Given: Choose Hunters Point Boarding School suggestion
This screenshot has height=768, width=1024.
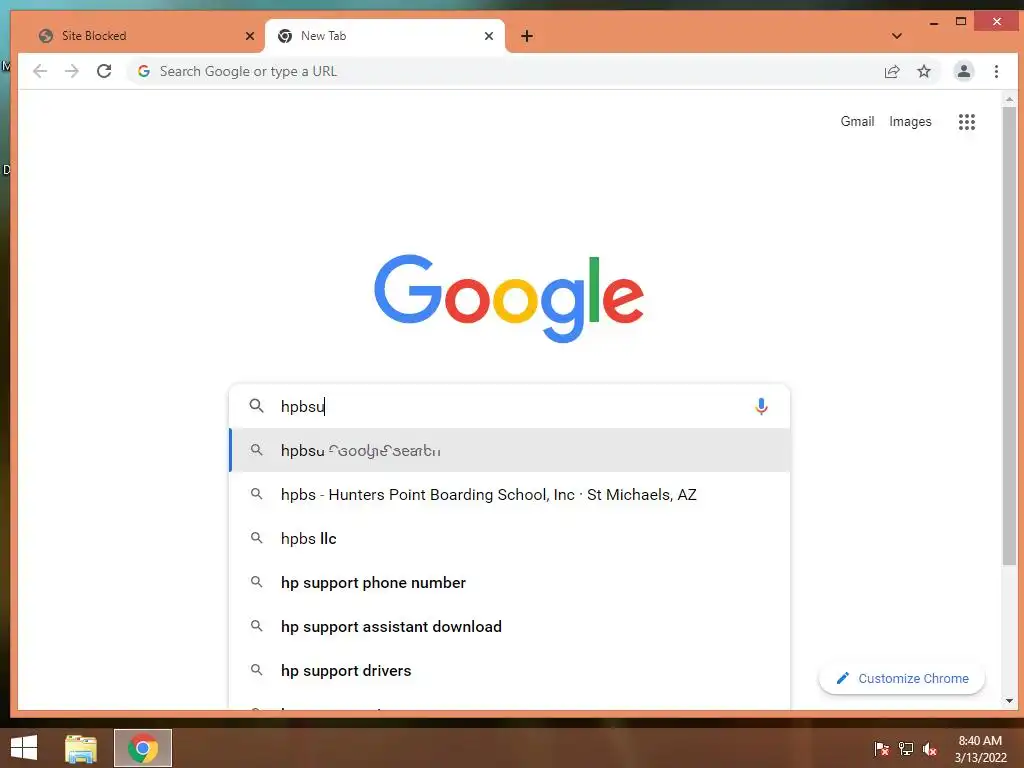Looking at the screenshot, I should tap(509, 494).
